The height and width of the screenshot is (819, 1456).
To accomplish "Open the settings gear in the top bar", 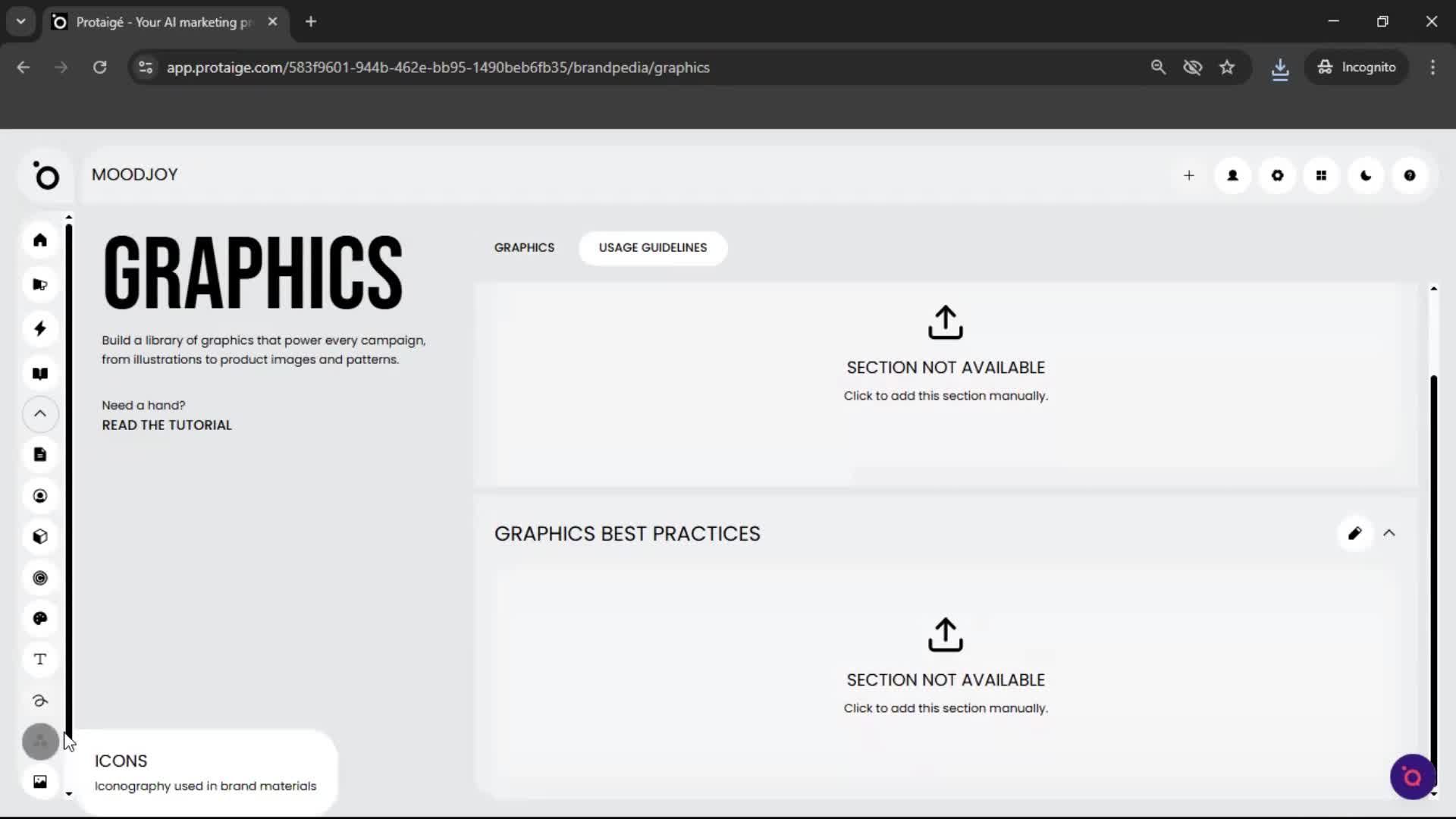I will [x=1277, y=175].
